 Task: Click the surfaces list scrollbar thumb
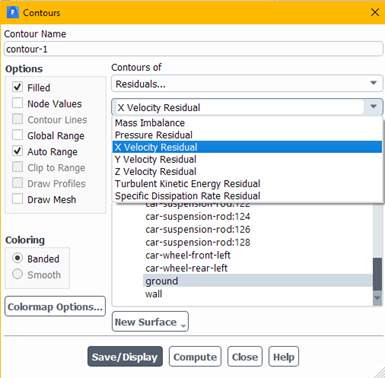377,274
